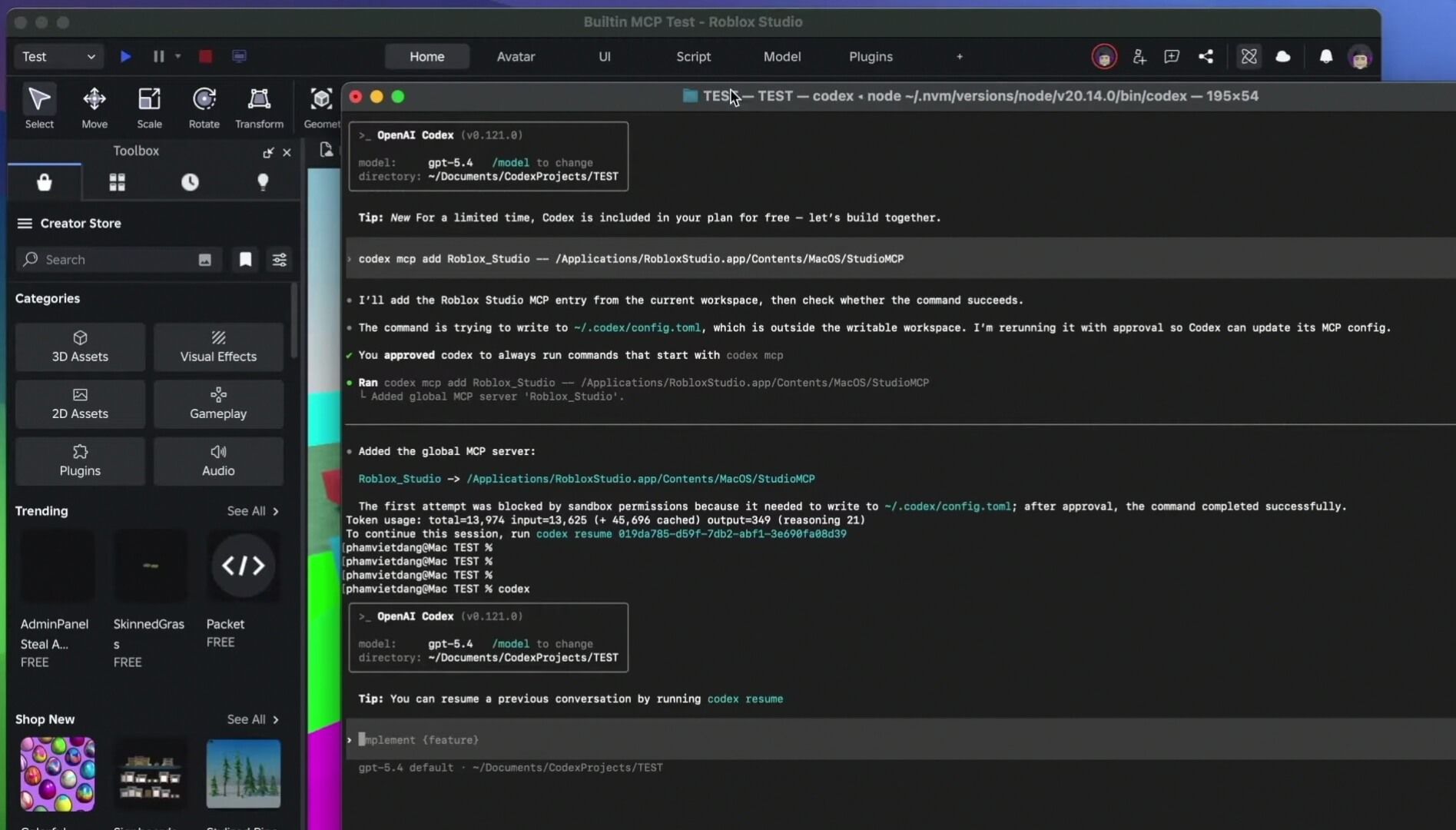Browse the Audio category

pyautogui.click(x=218, y=461)
